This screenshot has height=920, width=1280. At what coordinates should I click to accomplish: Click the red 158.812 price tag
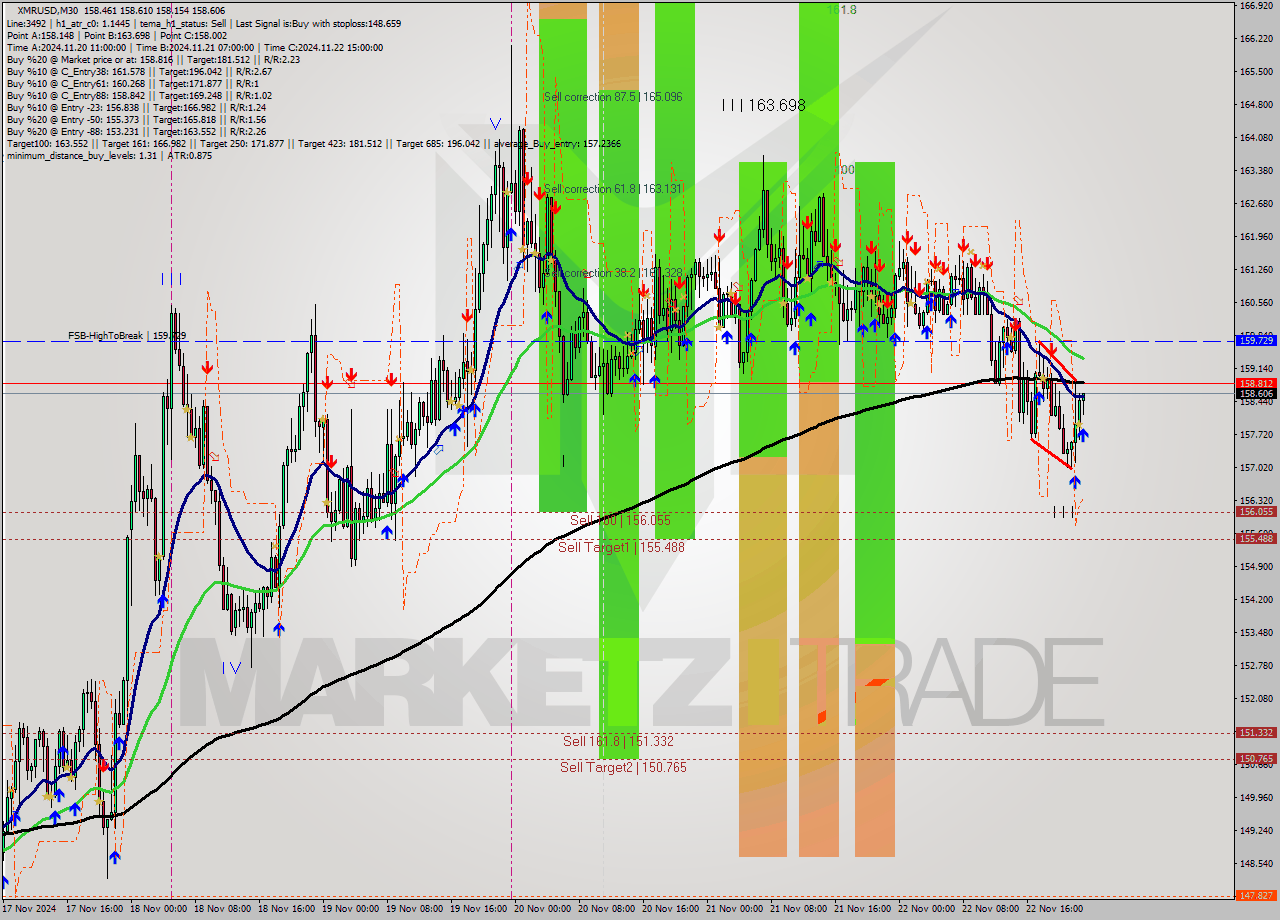[x=1257, y=383]
